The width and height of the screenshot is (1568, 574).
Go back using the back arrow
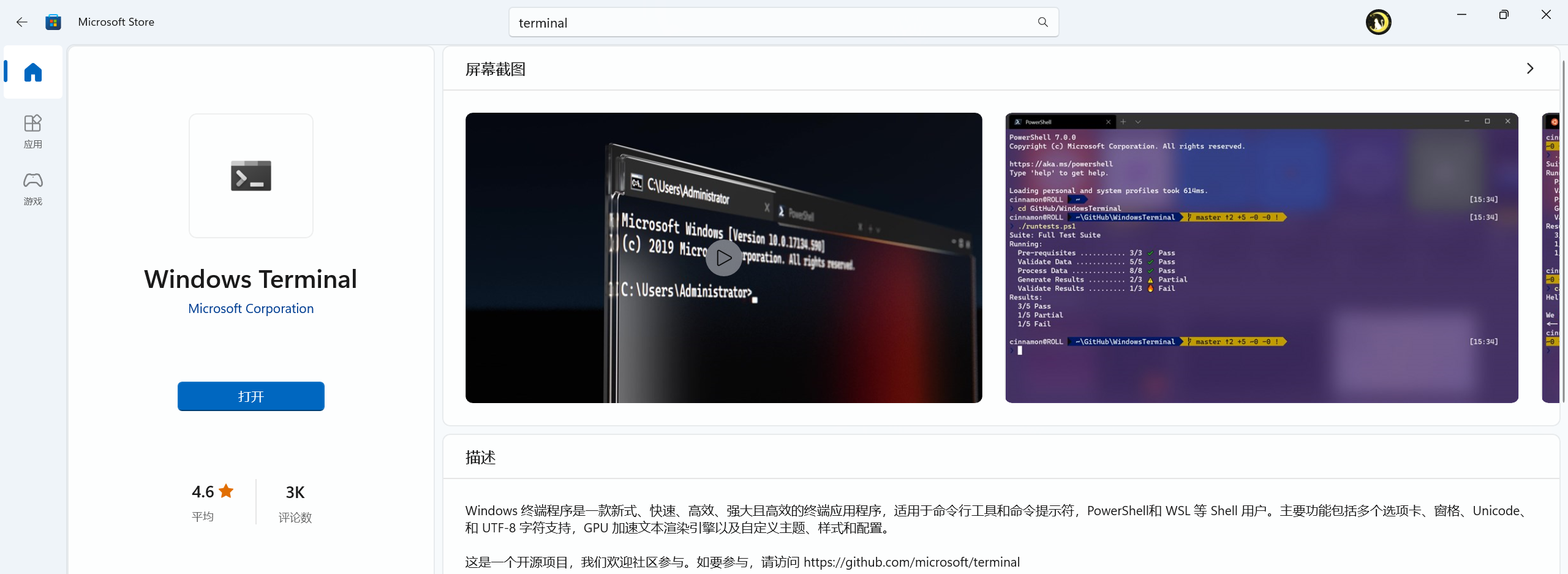click(21, 21)
